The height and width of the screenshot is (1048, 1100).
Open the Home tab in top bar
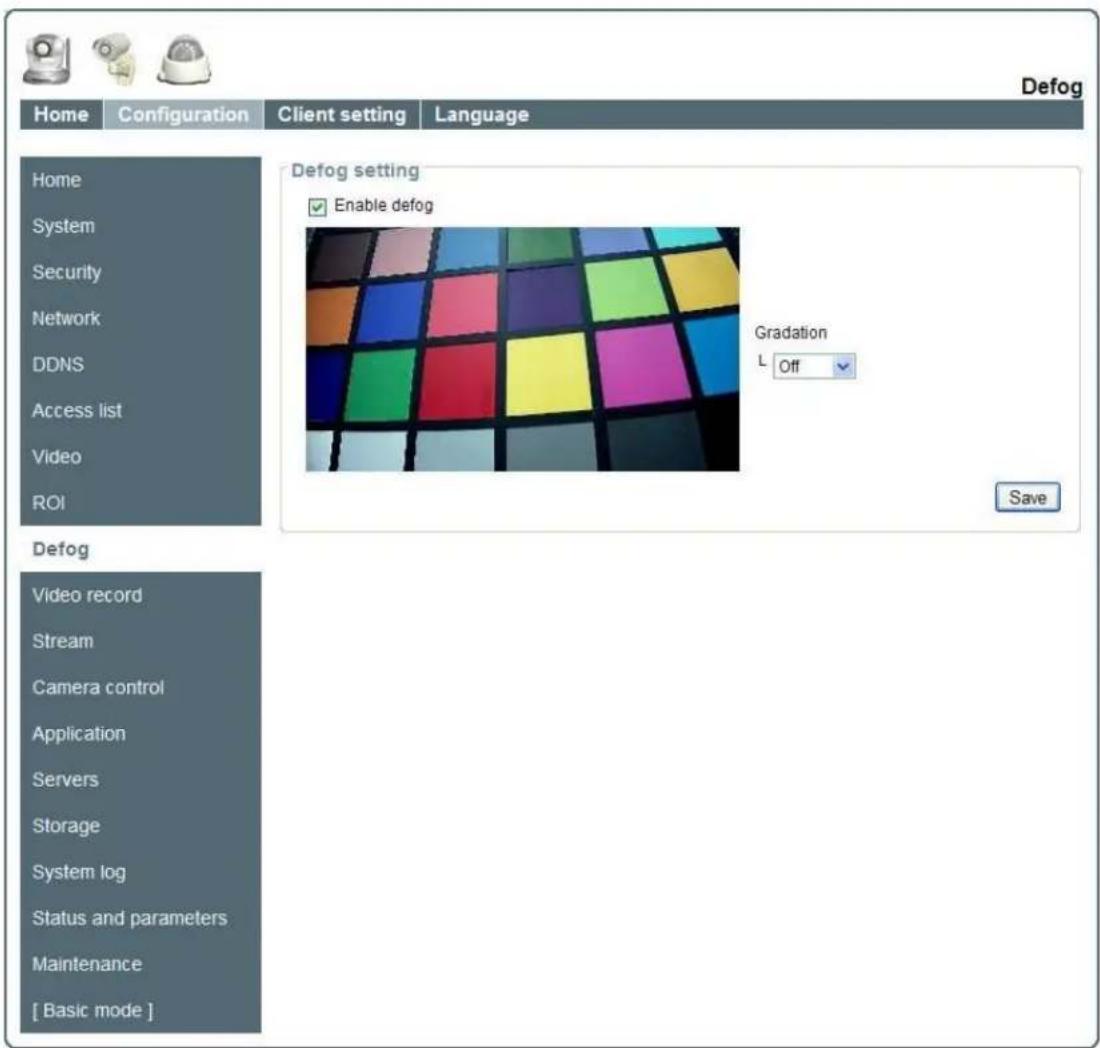(x=61, y=114)
